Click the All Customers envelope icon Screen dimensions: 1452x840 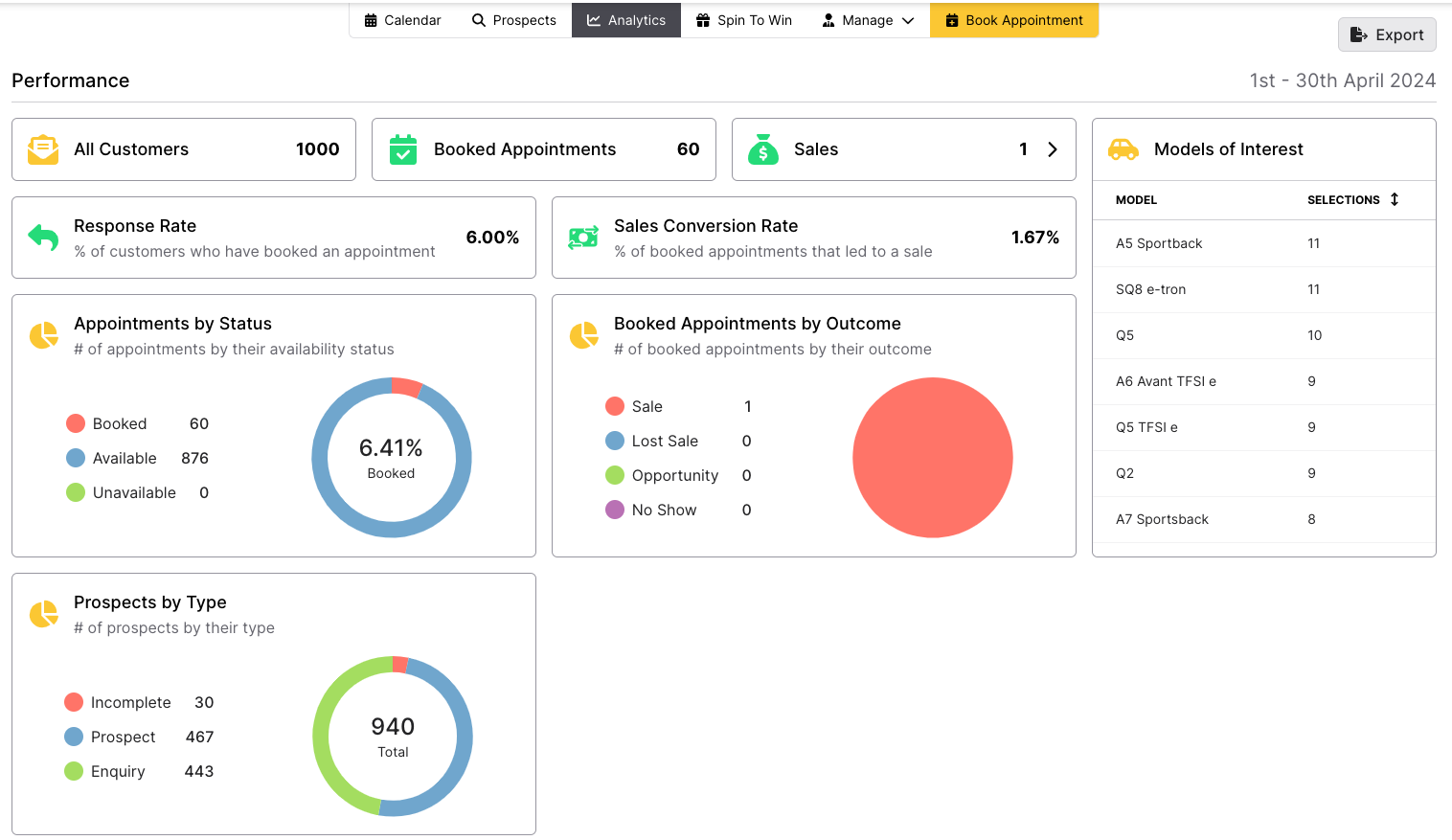(x=43, y=149)
